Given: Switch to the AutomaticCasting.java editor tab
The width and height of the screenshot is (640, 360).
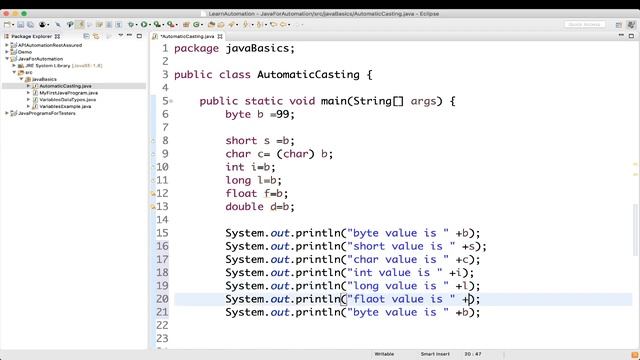Looking at the screenshot, I should point(187,36).
